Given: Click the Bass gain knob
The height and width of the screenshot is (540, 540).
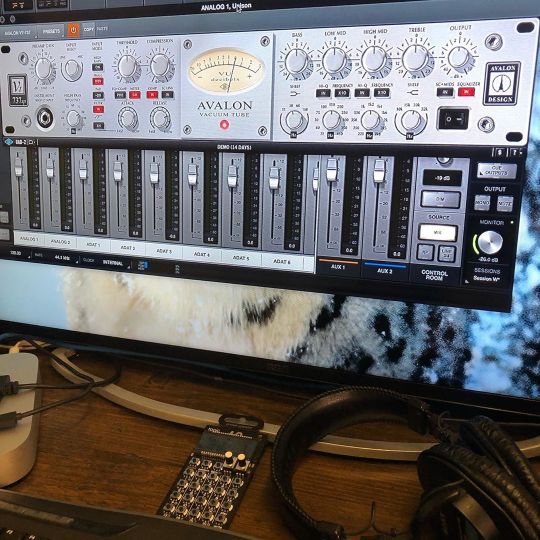Looking at the screenshot, I should click(x=296, y=61).
